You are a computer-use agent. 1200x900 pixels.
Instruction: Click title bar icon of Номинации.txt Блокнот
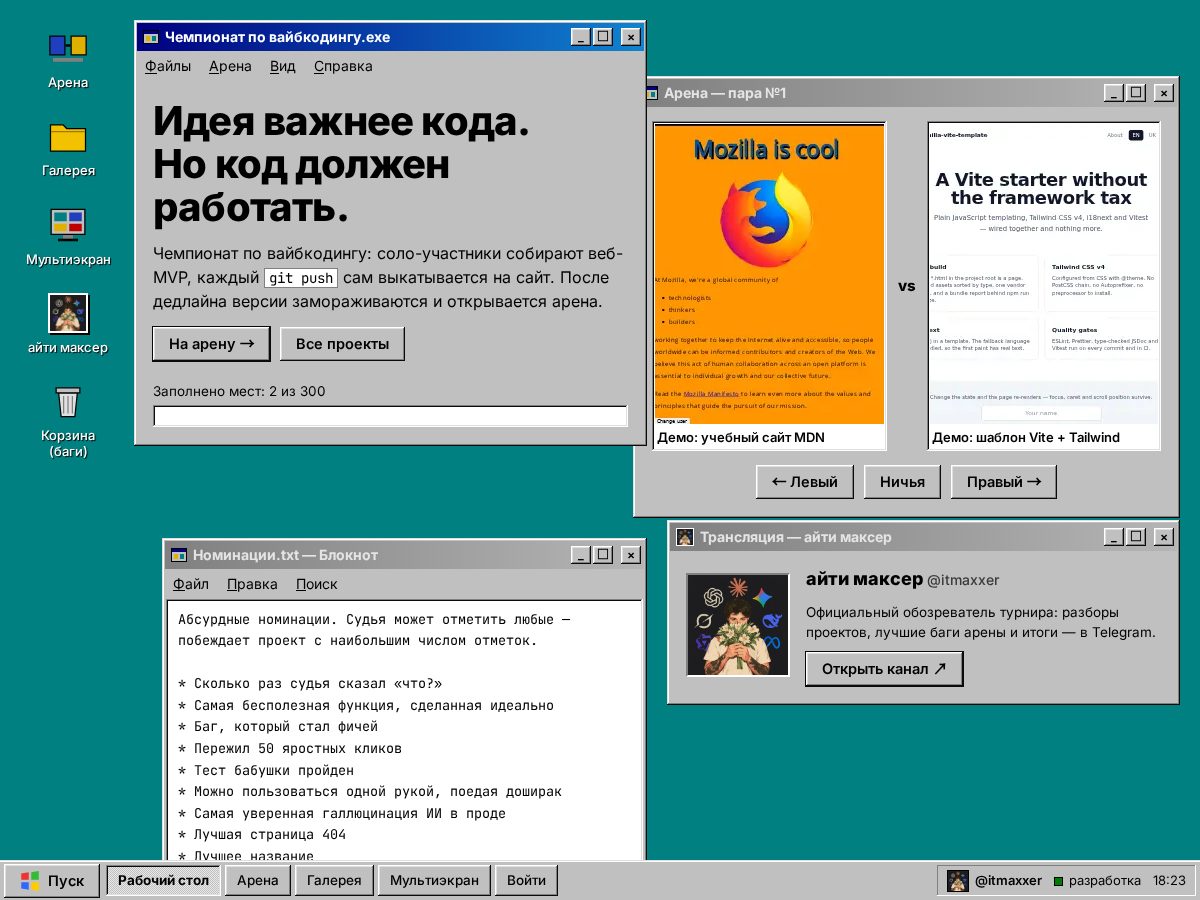pyautogui.click(x=179, y=555)
